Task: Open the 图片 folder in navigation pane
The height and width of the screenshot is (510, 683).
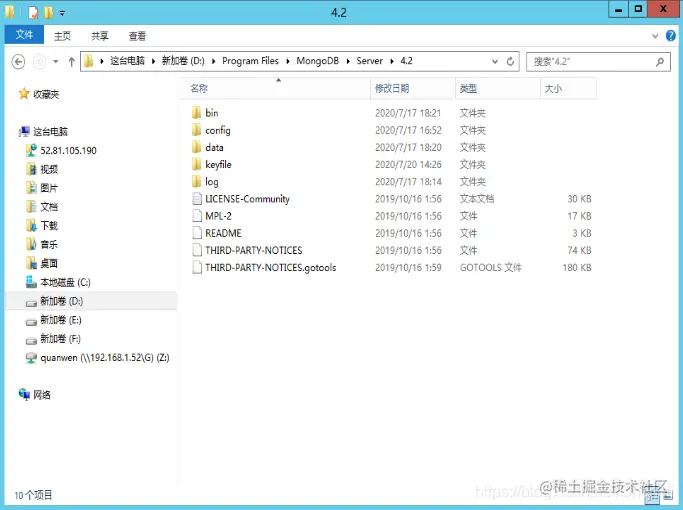Action: (x=49, y=188)
